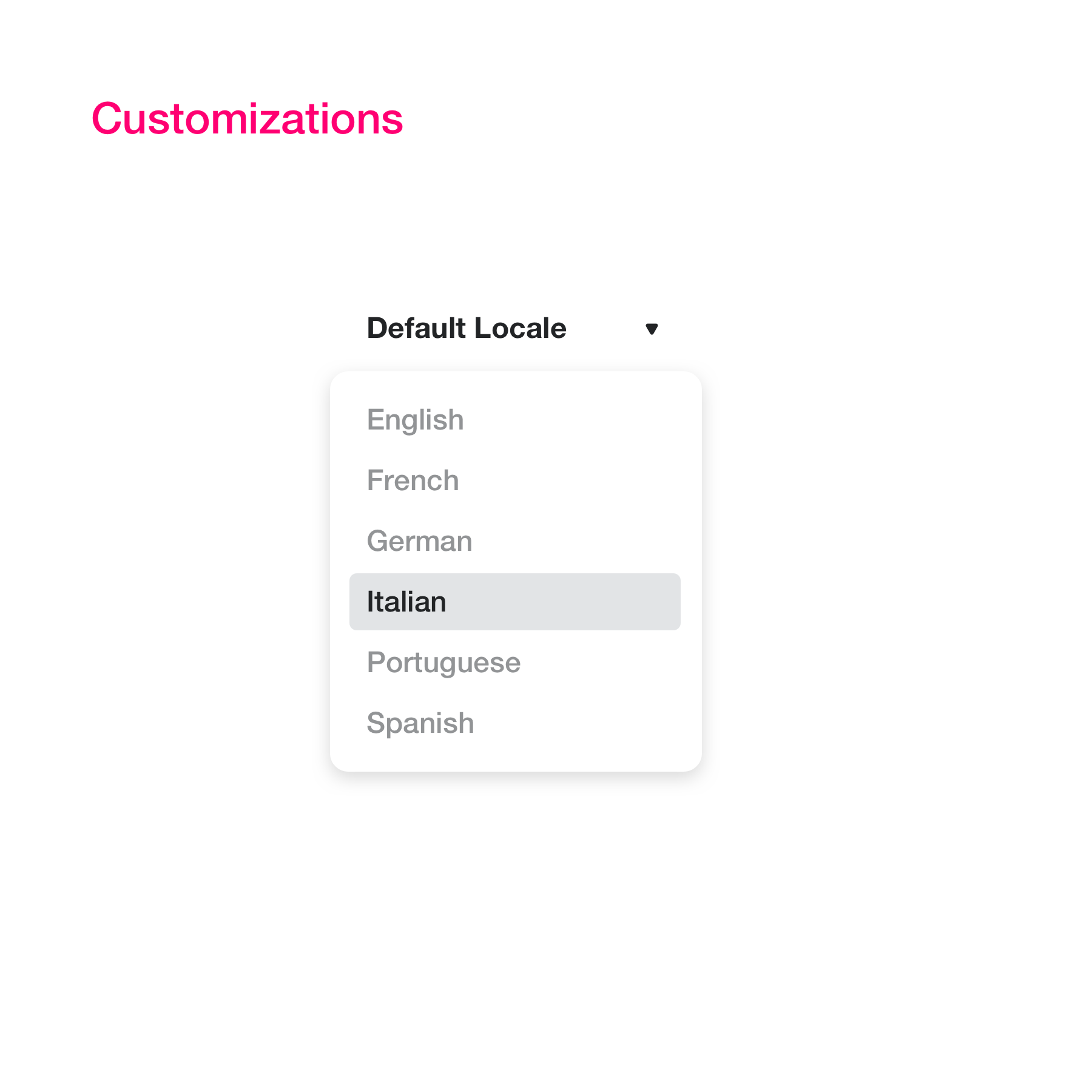Click the Customizations heading
This screenshot has height=1092, width=1092.
pos(247,118)
